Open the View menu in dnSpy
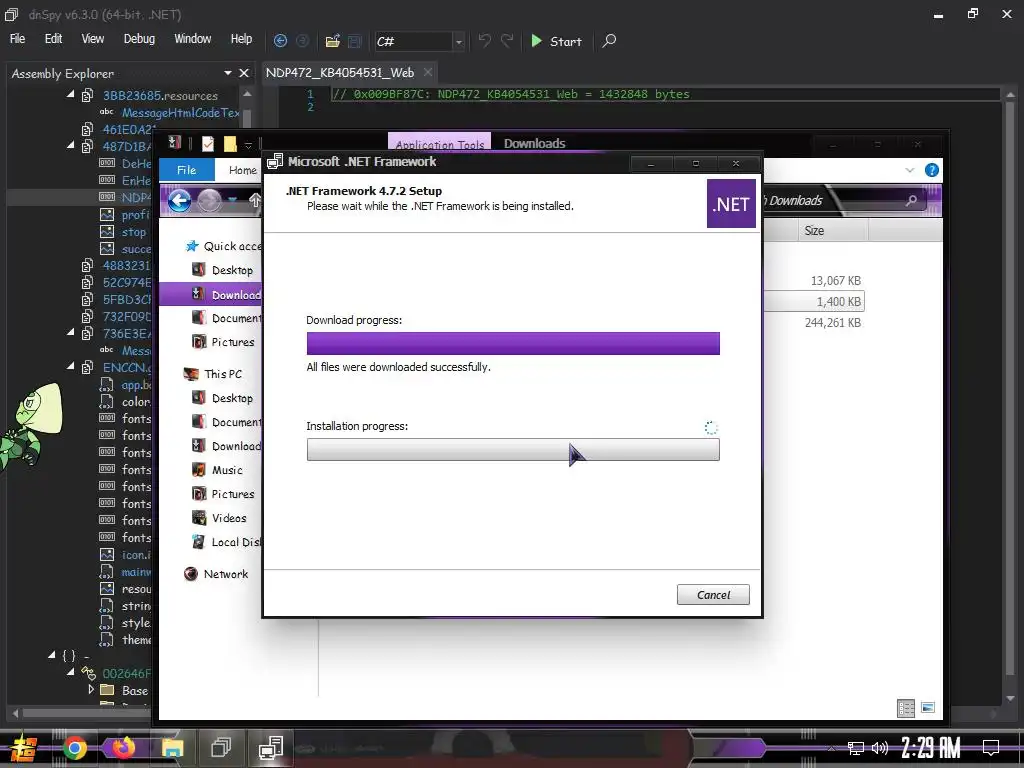 pyautogui.click(x=92, y=39)
